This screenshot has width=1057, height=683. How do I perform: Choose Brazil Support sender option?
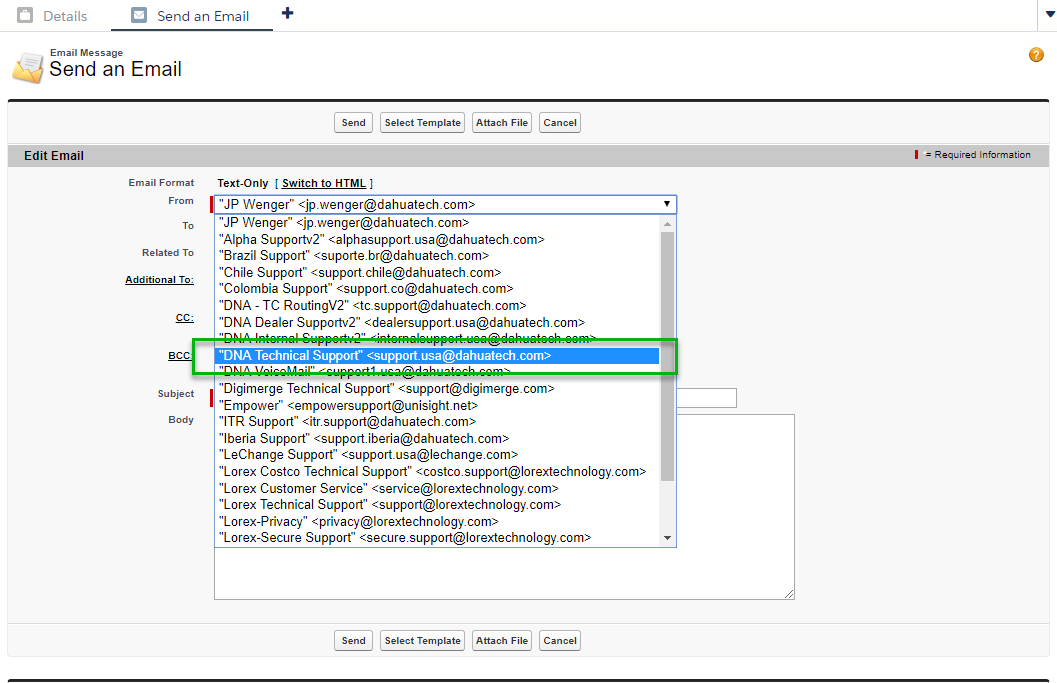pos(437,256)
